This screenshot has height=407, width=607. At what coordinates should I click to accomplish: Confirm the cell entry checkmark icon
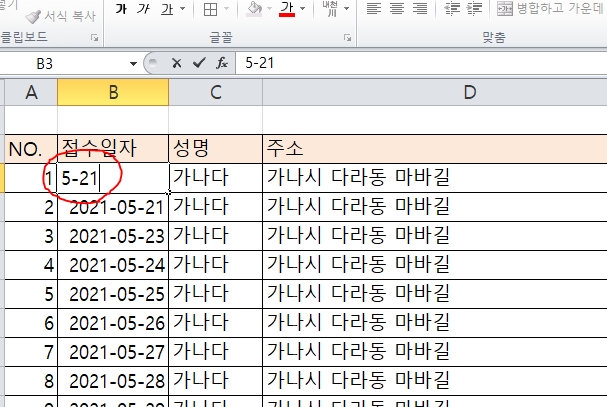[x=199, y=63]
